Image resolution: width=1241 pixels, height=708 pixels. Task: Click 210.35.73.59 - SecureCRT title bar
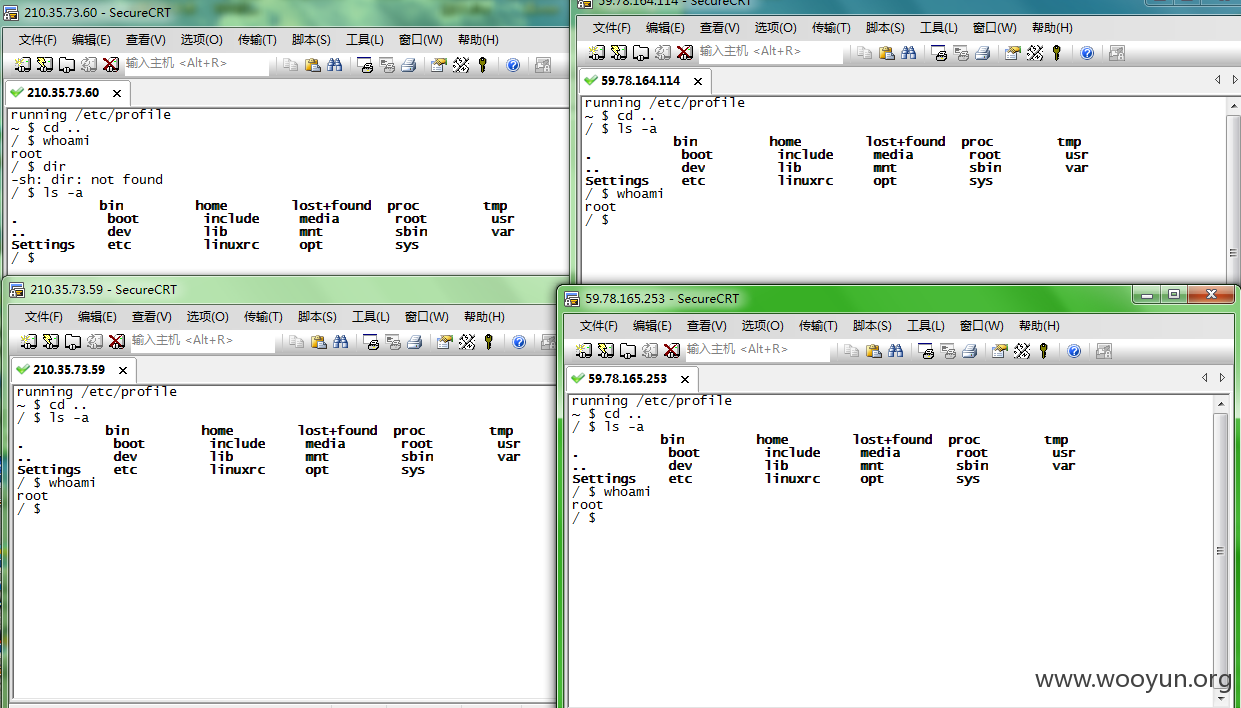[x=280, y=290]
